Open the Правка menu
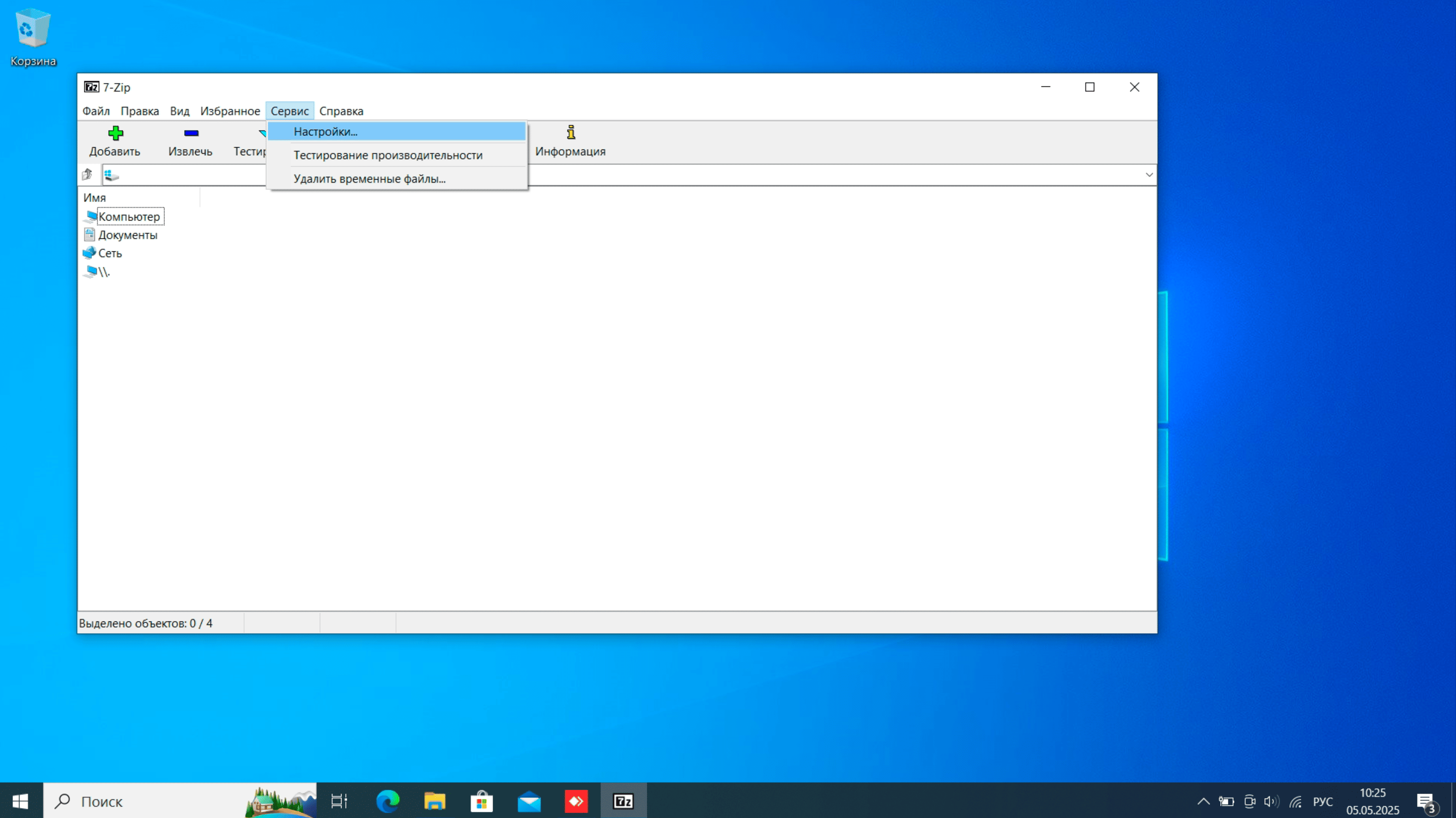1456x818 pixels. [140, 111]
